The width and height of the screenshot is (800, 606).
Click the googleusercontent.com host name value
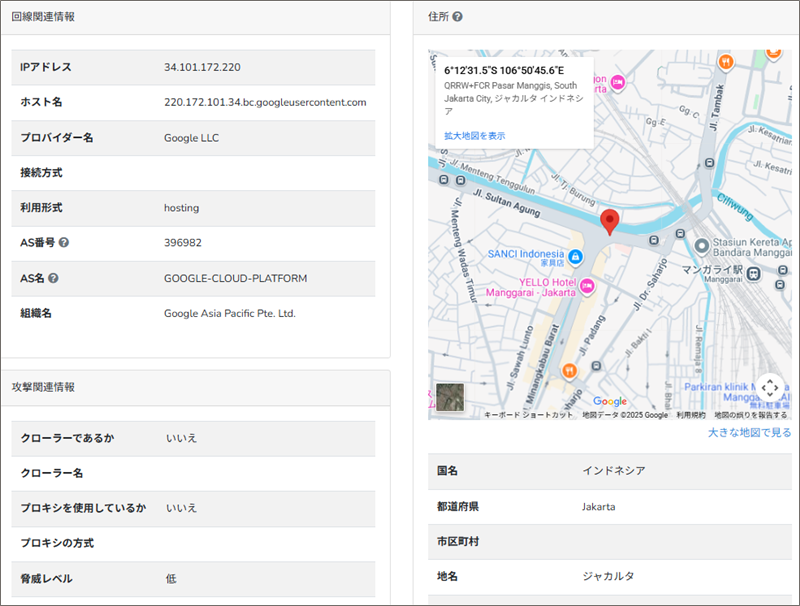click(x=265, y=102)
